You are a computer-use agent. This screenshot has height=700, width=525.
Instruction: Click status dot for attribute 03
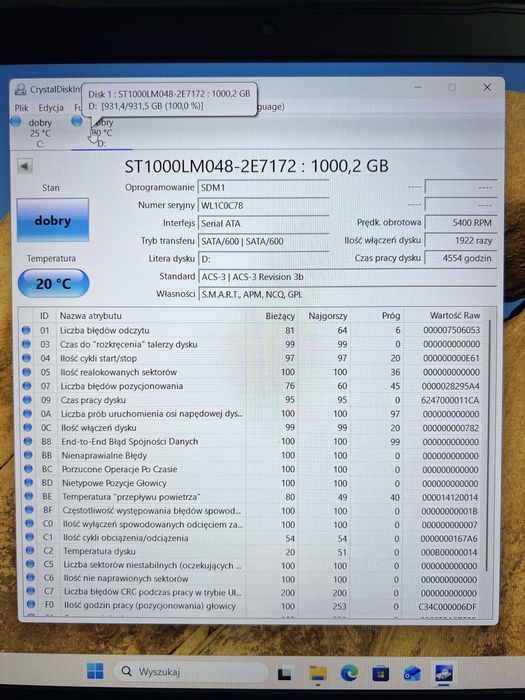tap(26, 344)
